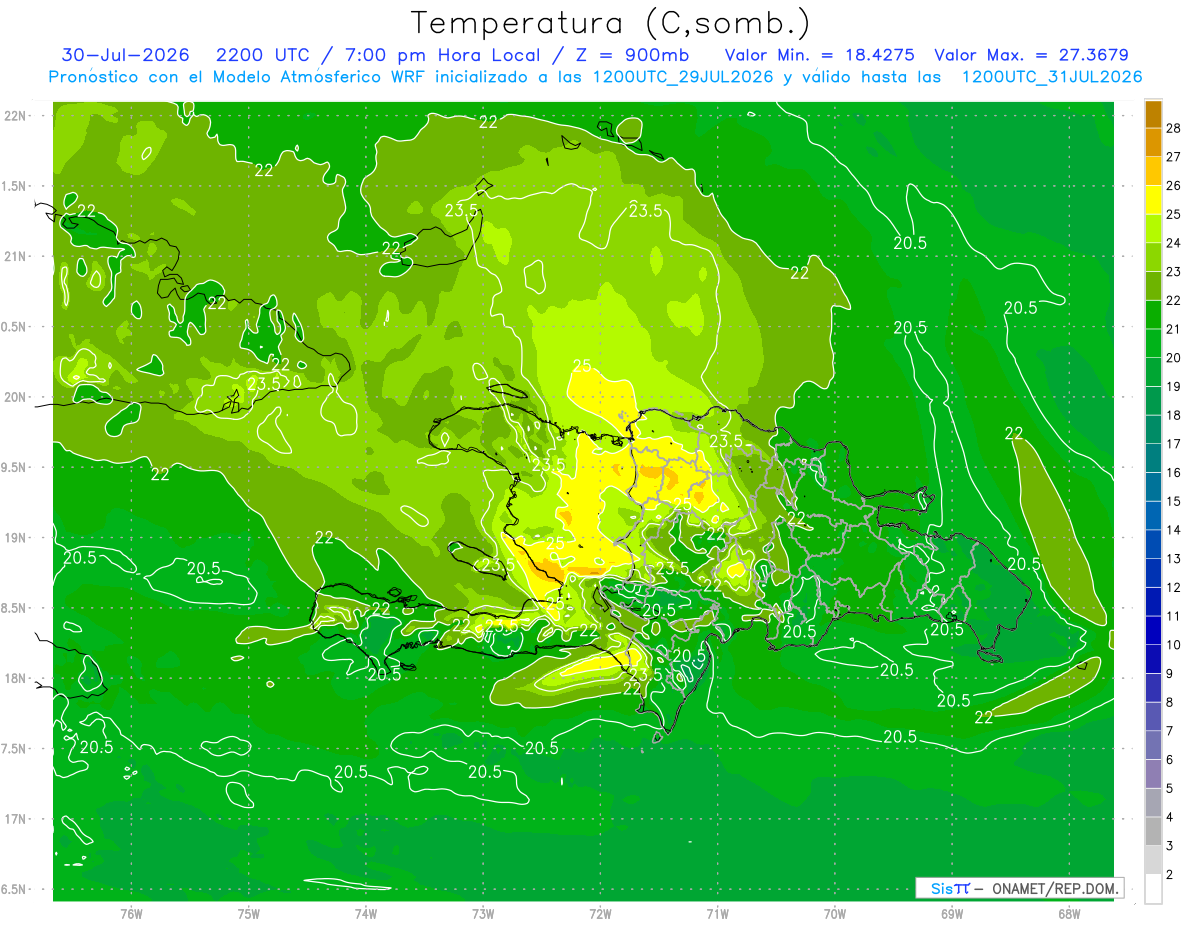Select lime swatch between 24 and 25
This screenshot has width=1200, height=927.
click(x=1153, y=229)
